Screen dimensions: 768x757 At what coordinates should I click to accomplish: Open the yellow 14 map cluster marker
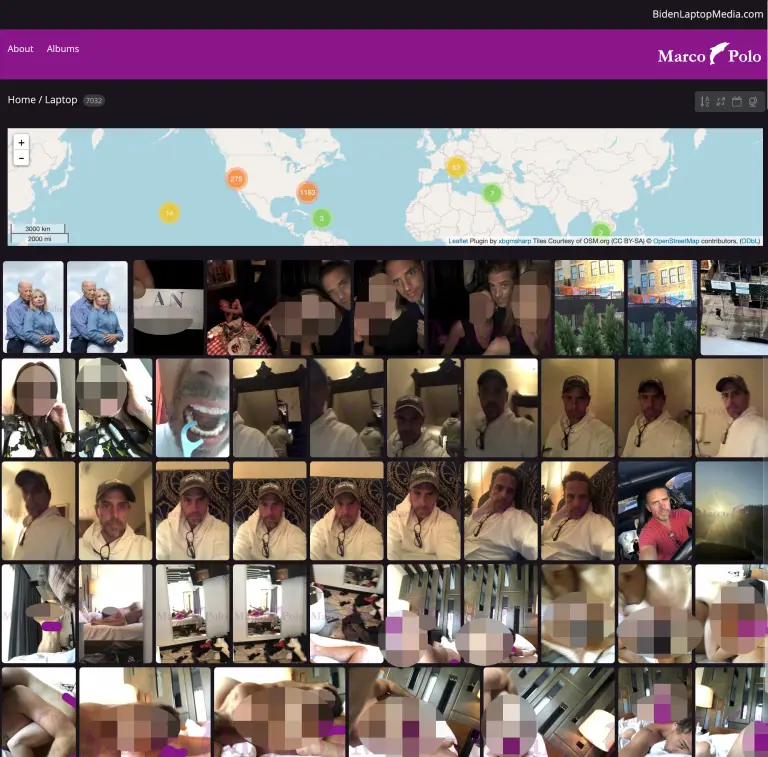click(169, 213)
